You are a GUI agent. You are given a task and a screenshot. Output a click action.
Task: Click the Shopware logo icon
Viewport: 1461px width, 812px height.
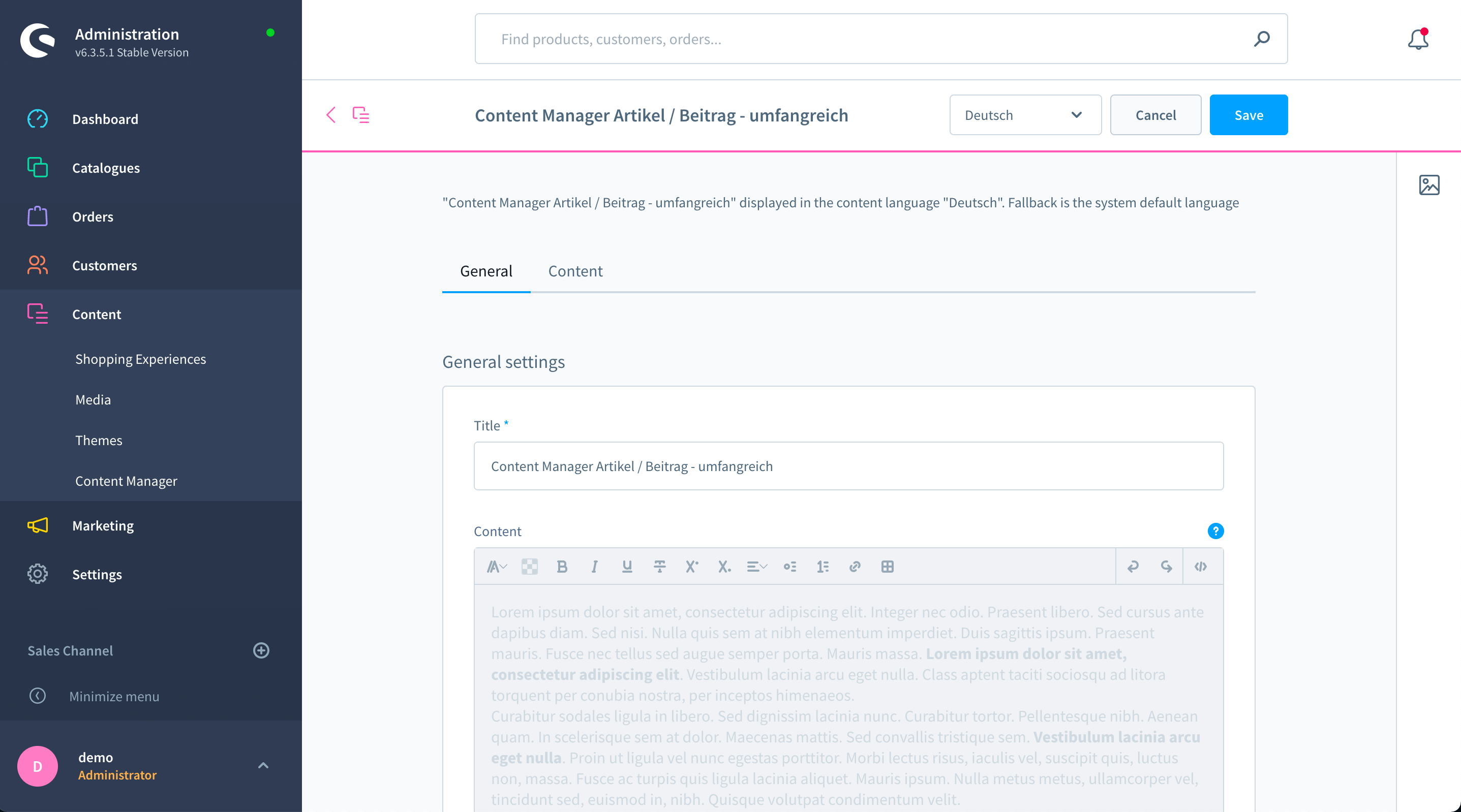click(x=38, y=40)
